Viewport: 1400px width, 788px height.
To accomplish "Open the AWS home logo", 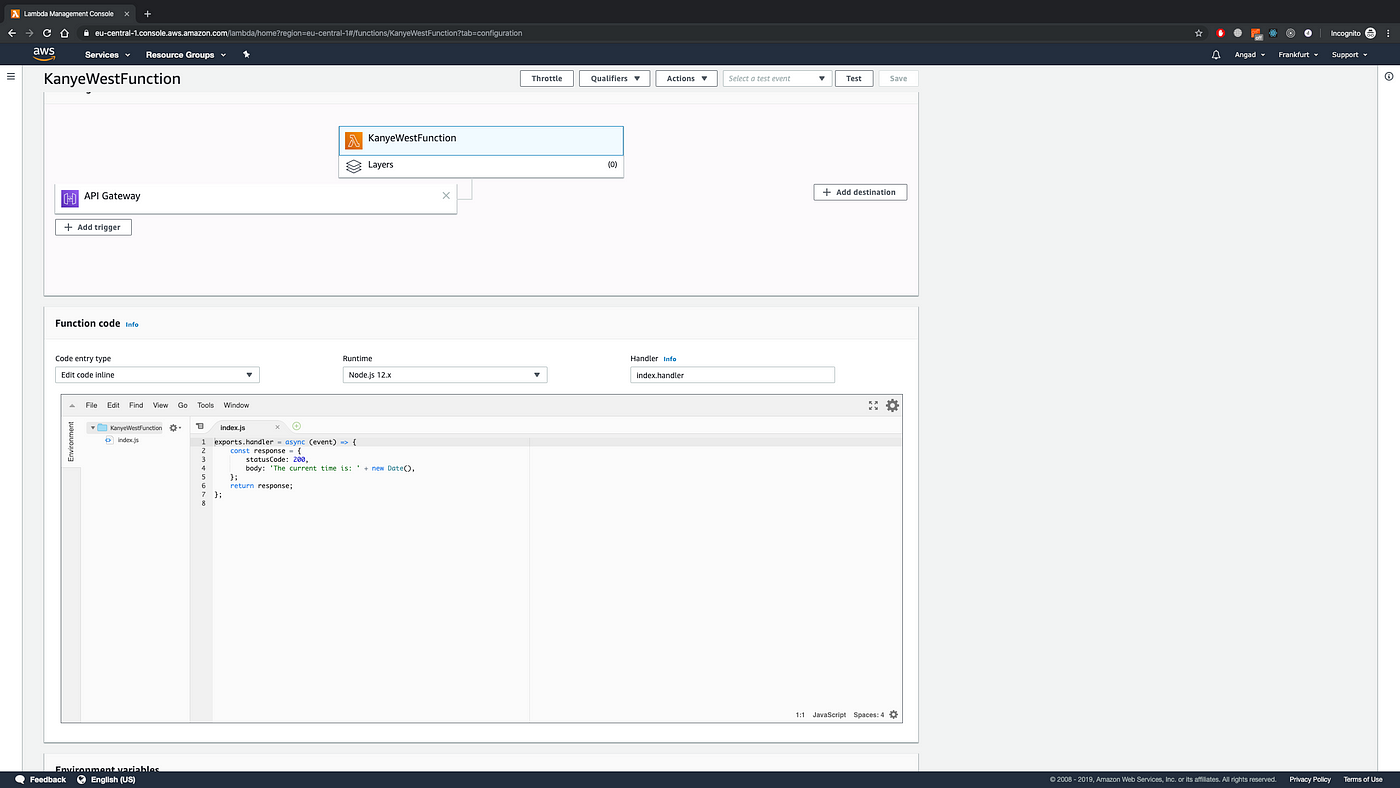I will (44, 54).
